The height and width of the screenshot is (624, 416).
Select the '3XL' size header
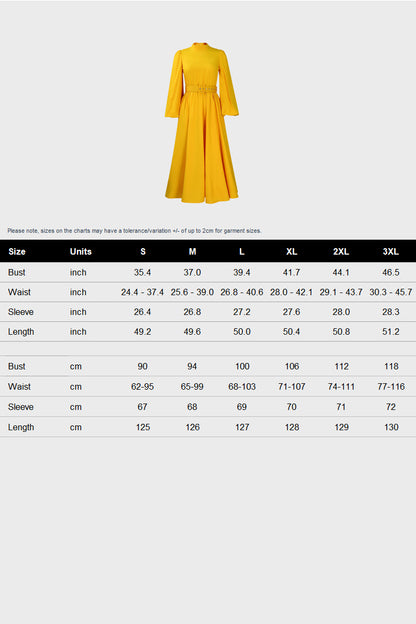point(391,252)
